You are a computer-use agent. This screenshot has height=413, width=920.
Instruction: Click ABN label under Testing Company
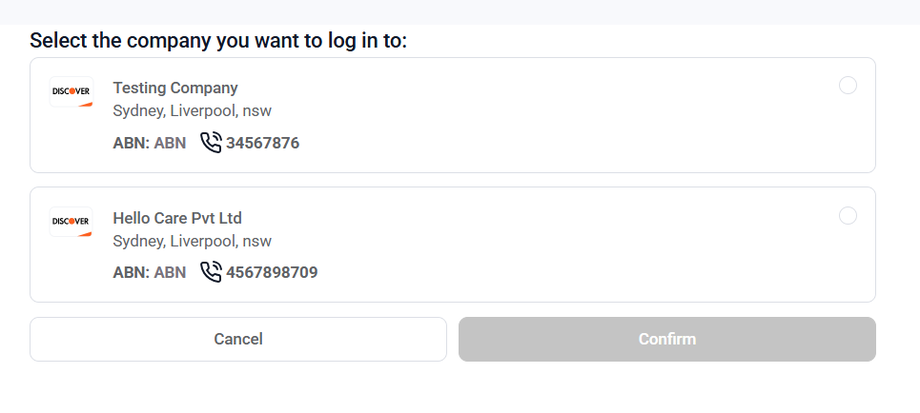[149, 143]
